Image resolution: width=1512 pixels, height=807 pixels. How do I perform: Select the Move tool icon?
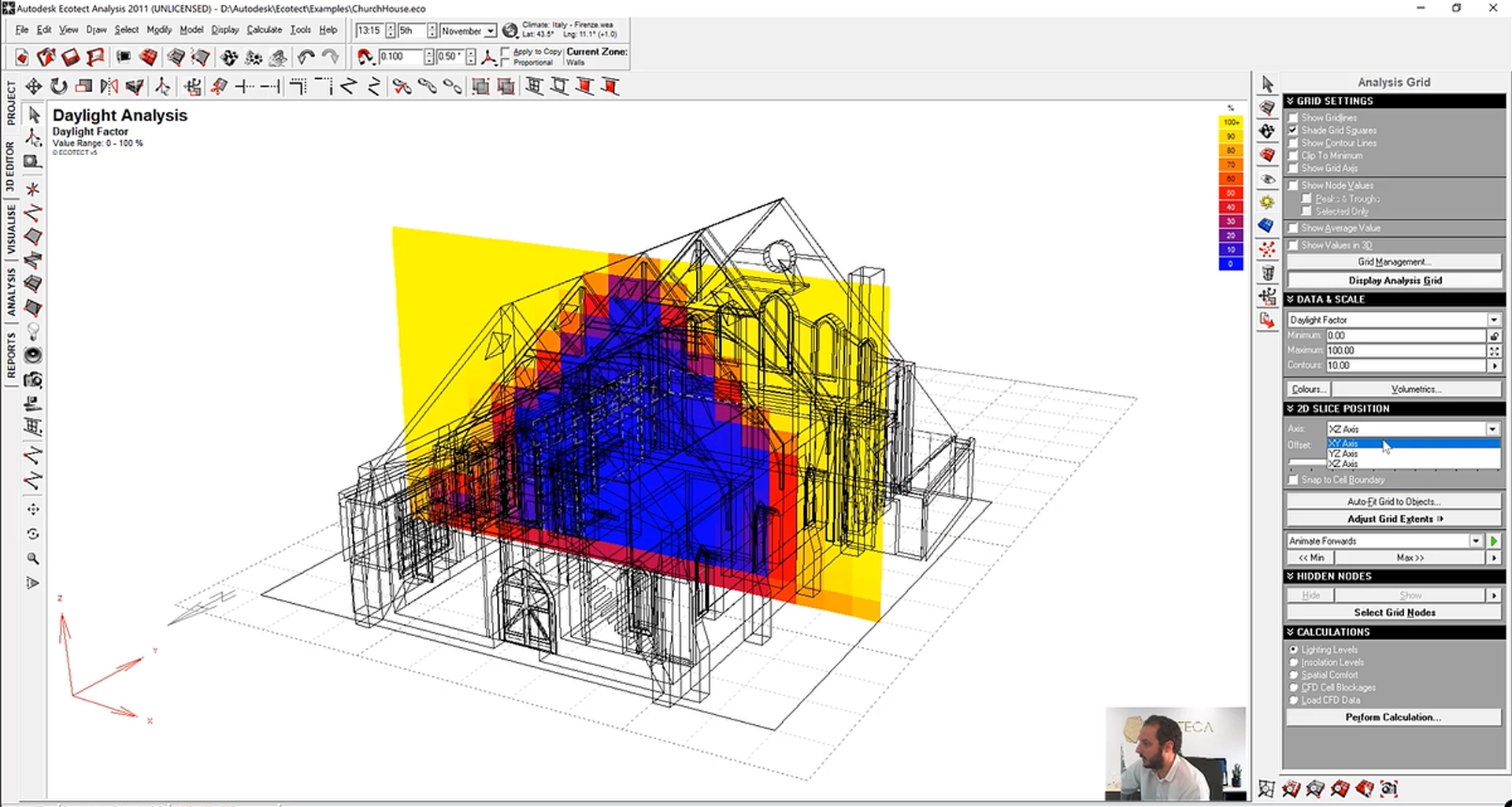click(x=33, y=87)
